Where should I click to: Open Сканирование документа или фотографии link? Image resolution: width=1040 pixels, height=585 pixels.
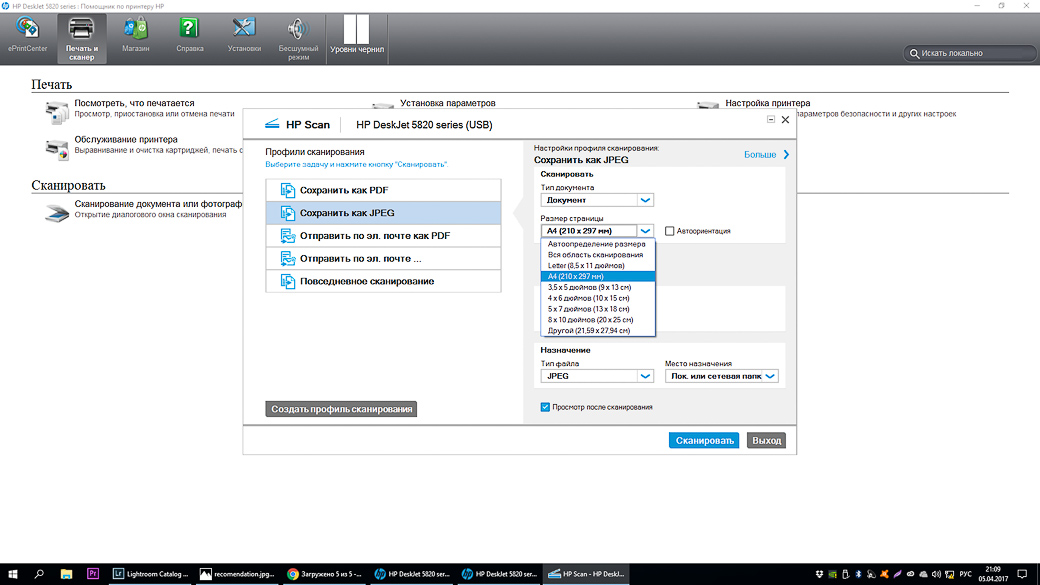coord(158,204)
